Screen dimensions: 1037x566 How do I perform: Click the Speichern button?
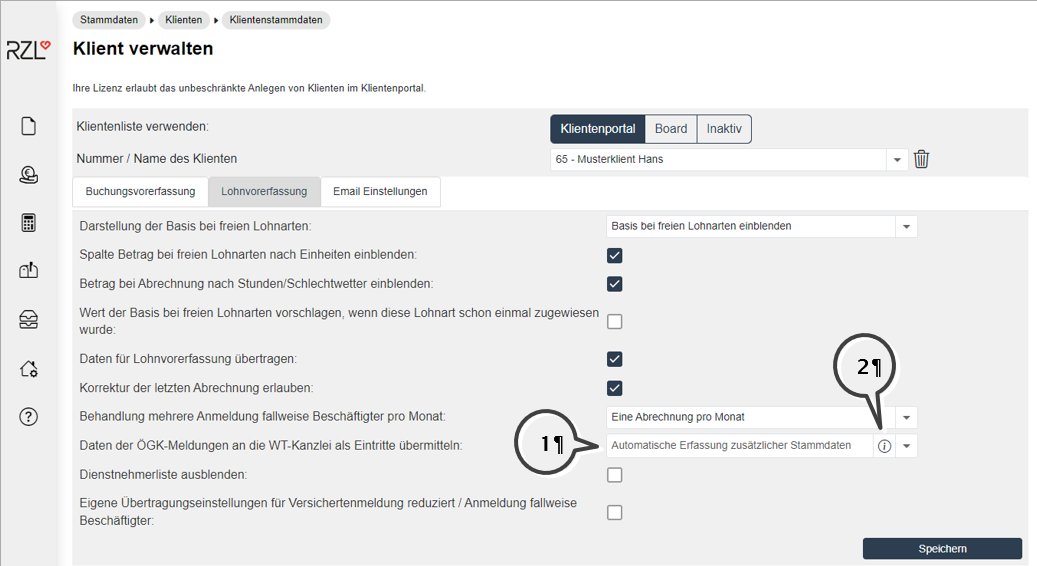pos(942,549)
